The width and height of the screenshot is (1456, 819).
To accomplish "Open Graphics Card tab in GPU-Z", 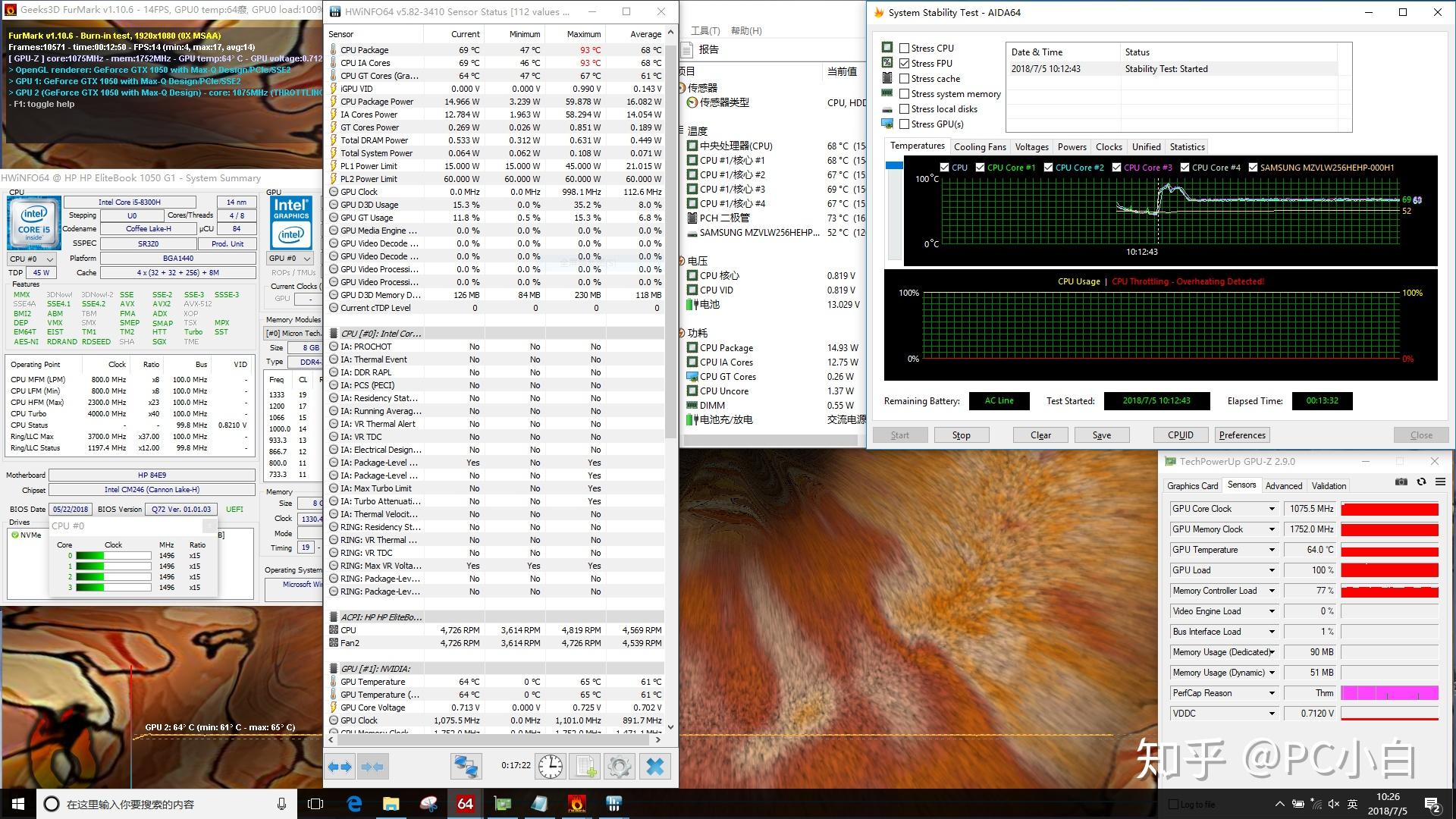I will coord(1192,486).
